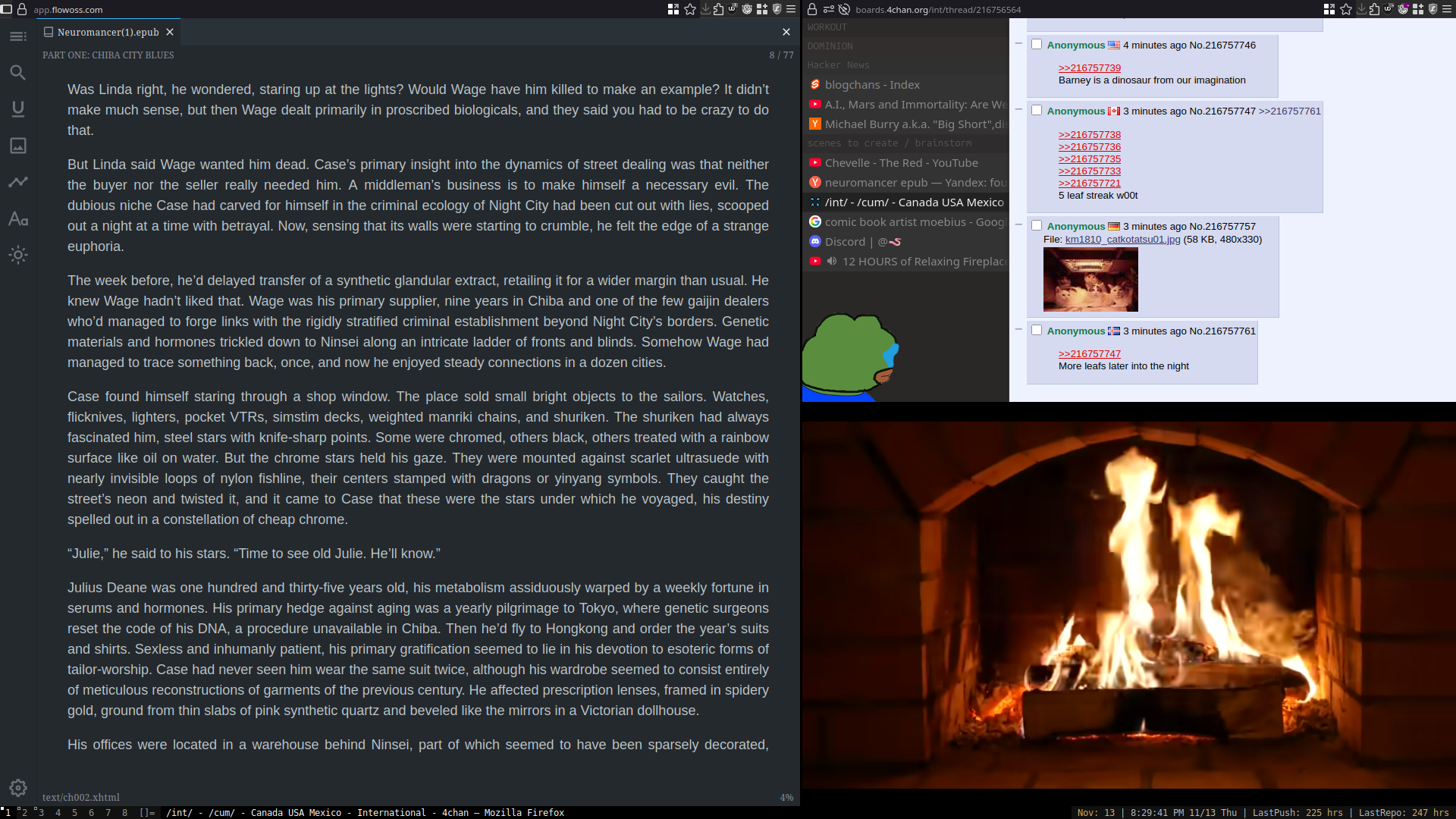Open the table of contents sidebar icon
Screen dimensions: 1456x819
18,36
